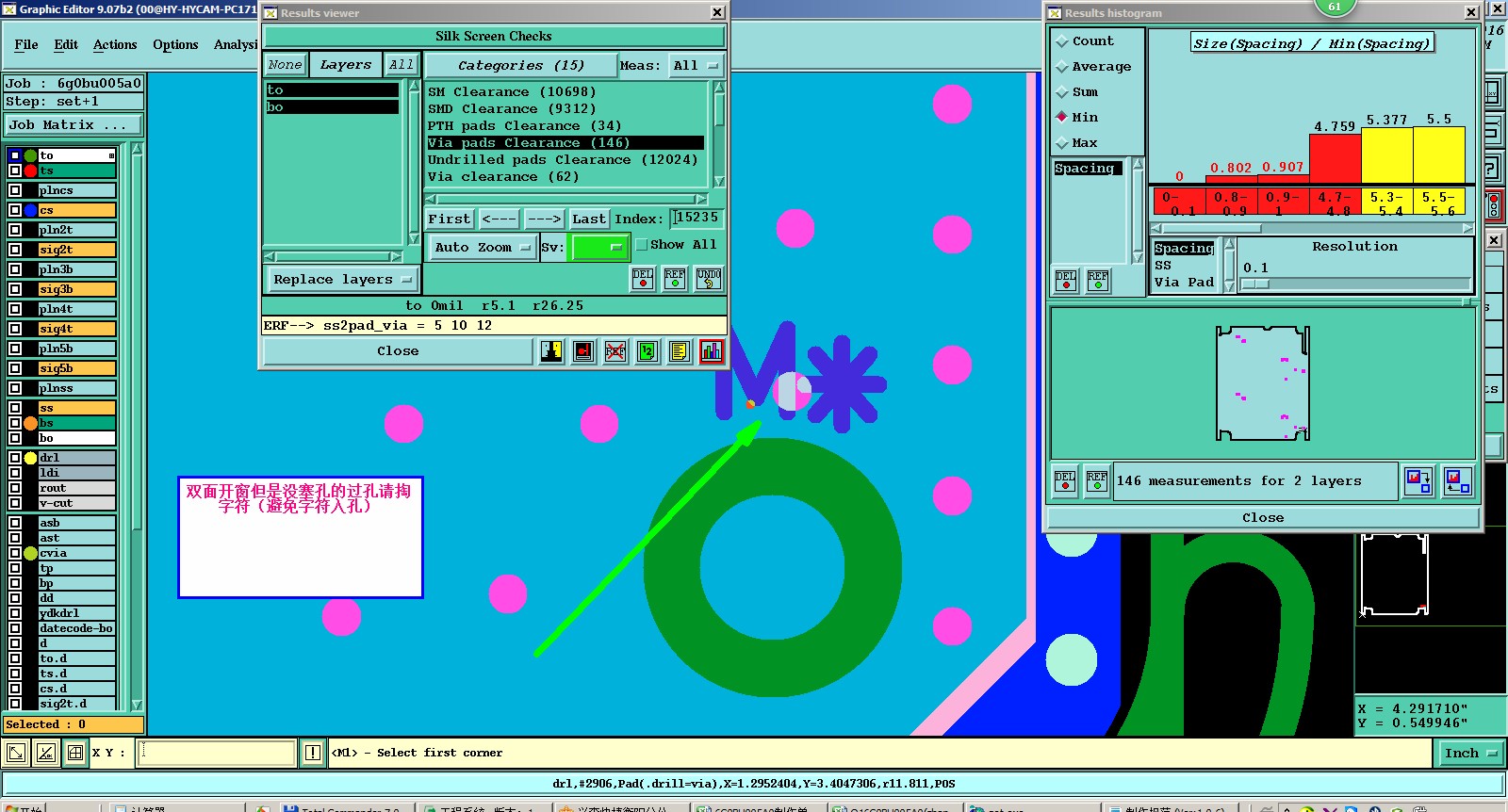Click histogram import-left icon
This screenshot has height=812, width=1508.
[x=1458, y=481]
